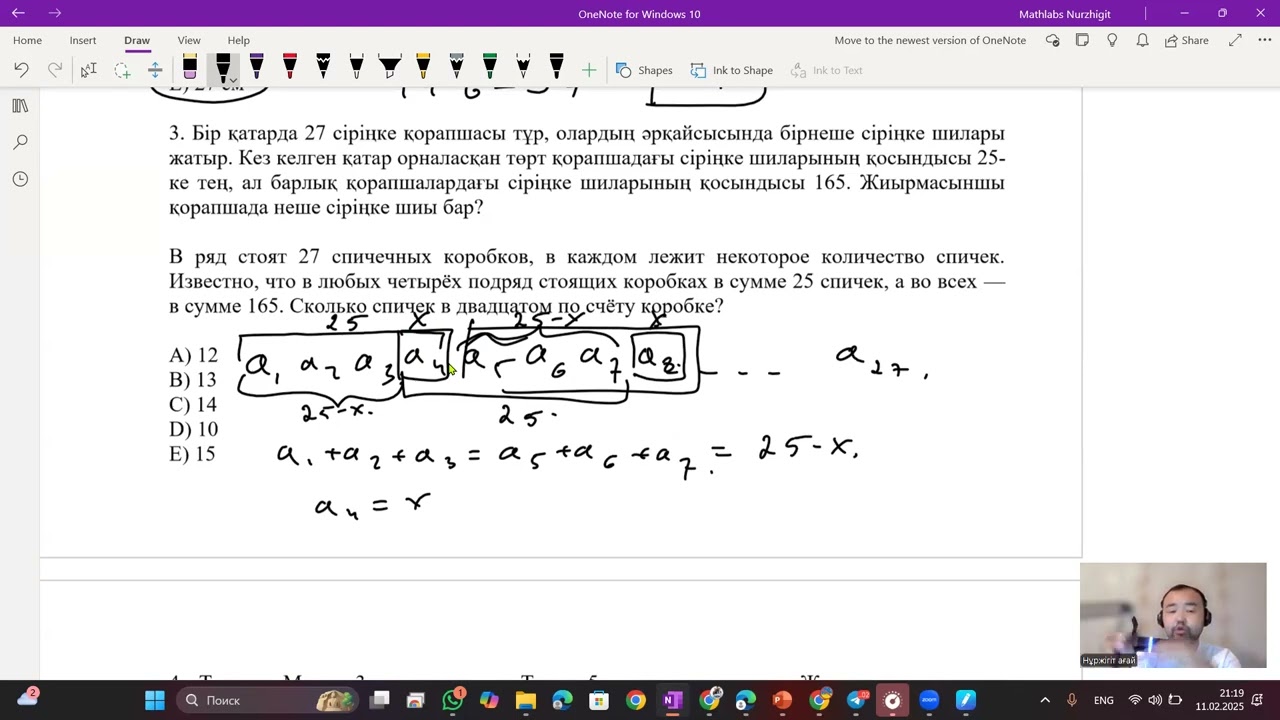This screenshot has height=720, width=1280.
Task: Pick the red pen
Action: click(289, 68)
